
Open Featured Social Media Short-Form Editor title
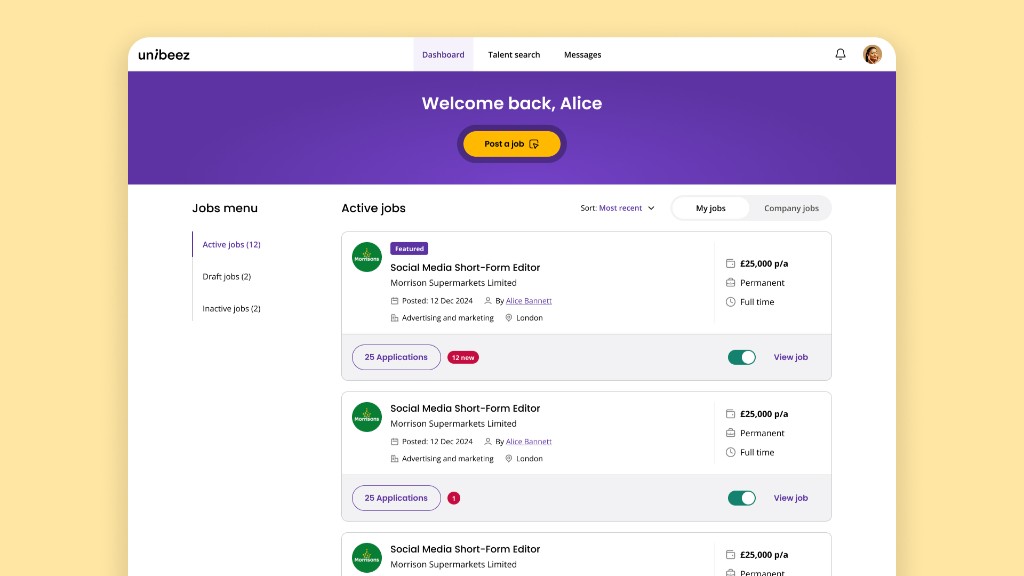465,267
